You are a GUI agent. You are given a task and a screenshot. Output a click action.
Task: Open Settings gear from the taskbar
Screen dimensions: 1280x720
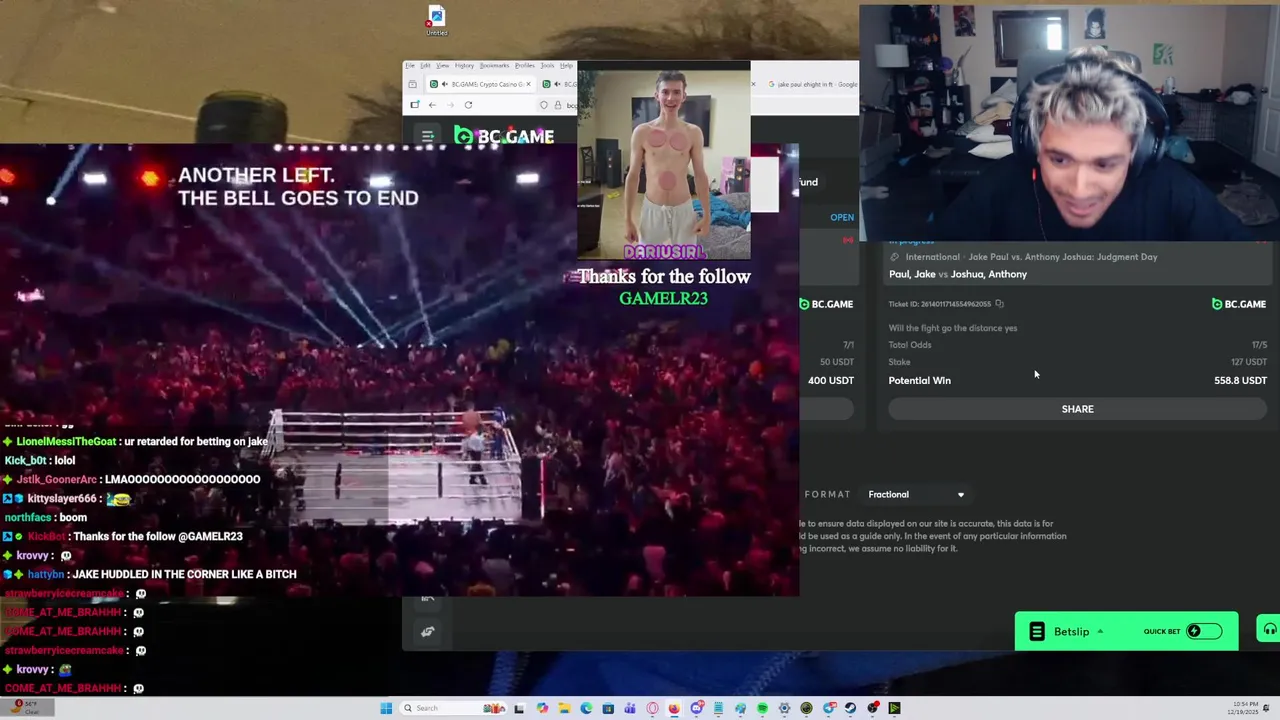point(784,708)
